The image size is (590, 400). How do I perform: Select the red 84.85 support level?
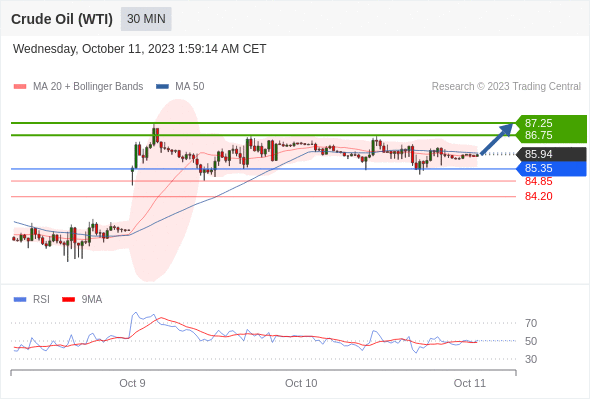[538, 181]
